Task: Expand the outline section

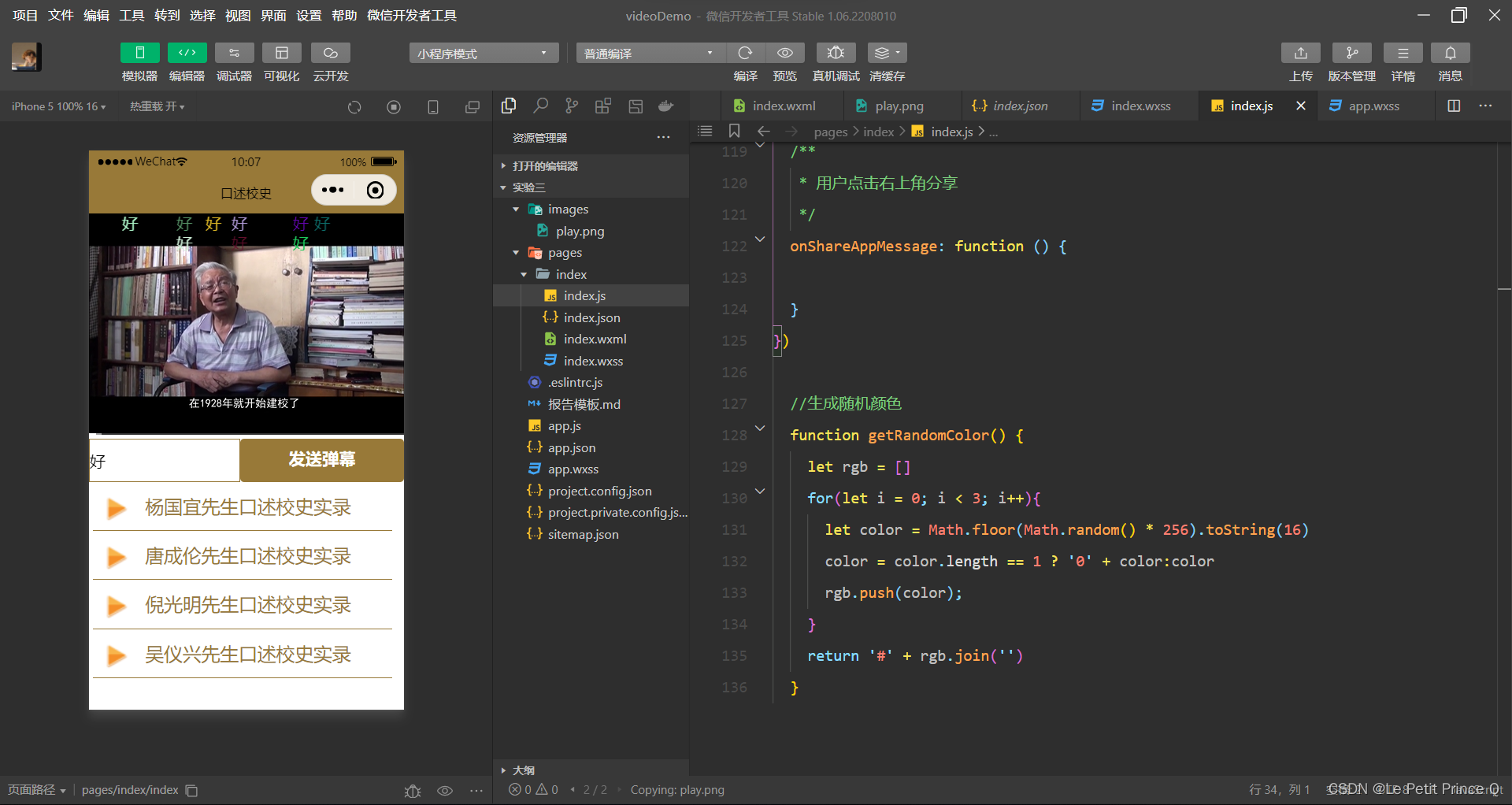Action: (591, 770)
